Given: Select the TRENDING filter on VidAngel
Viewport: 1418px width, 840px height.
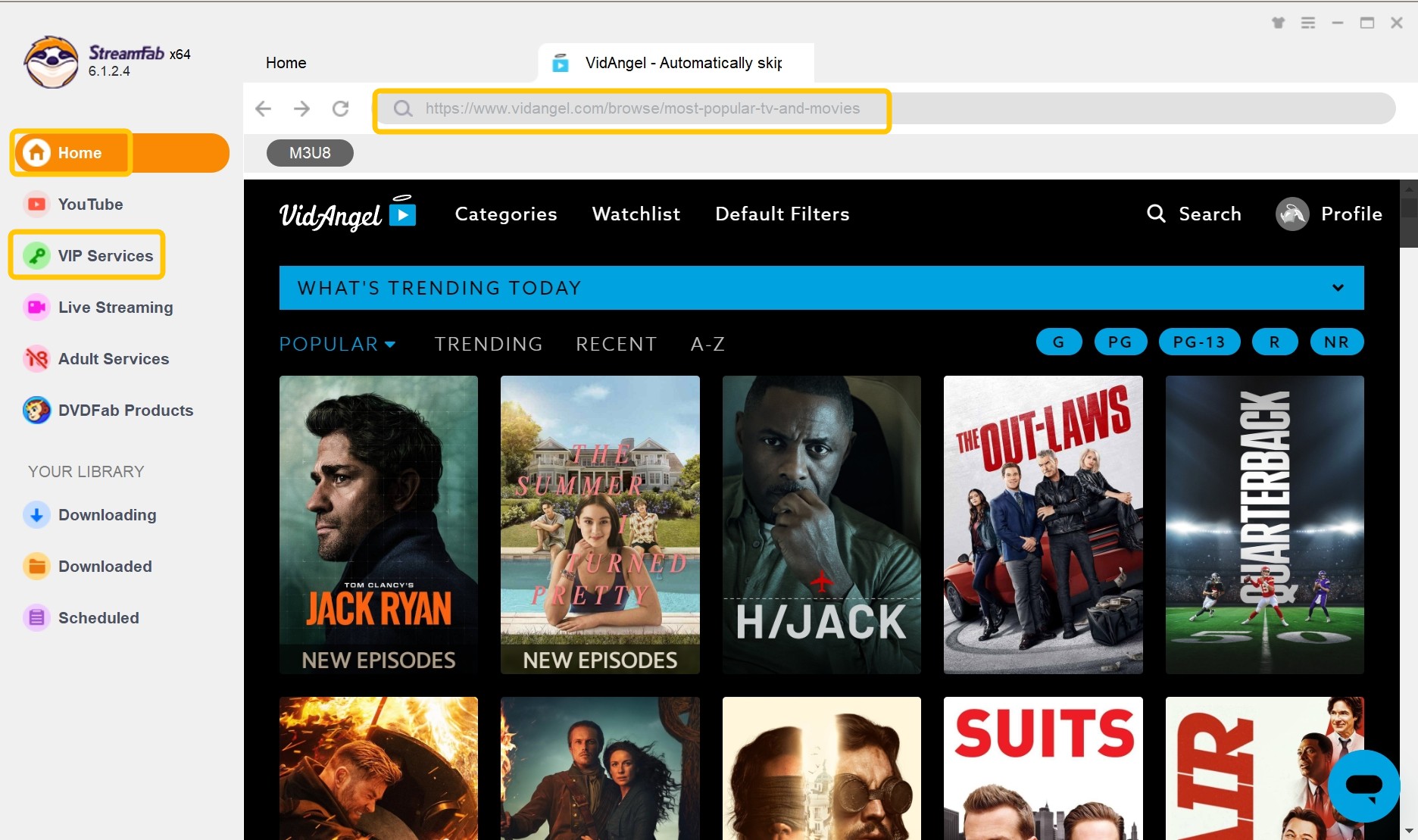Looking at the screenshot, I should 489,344.
